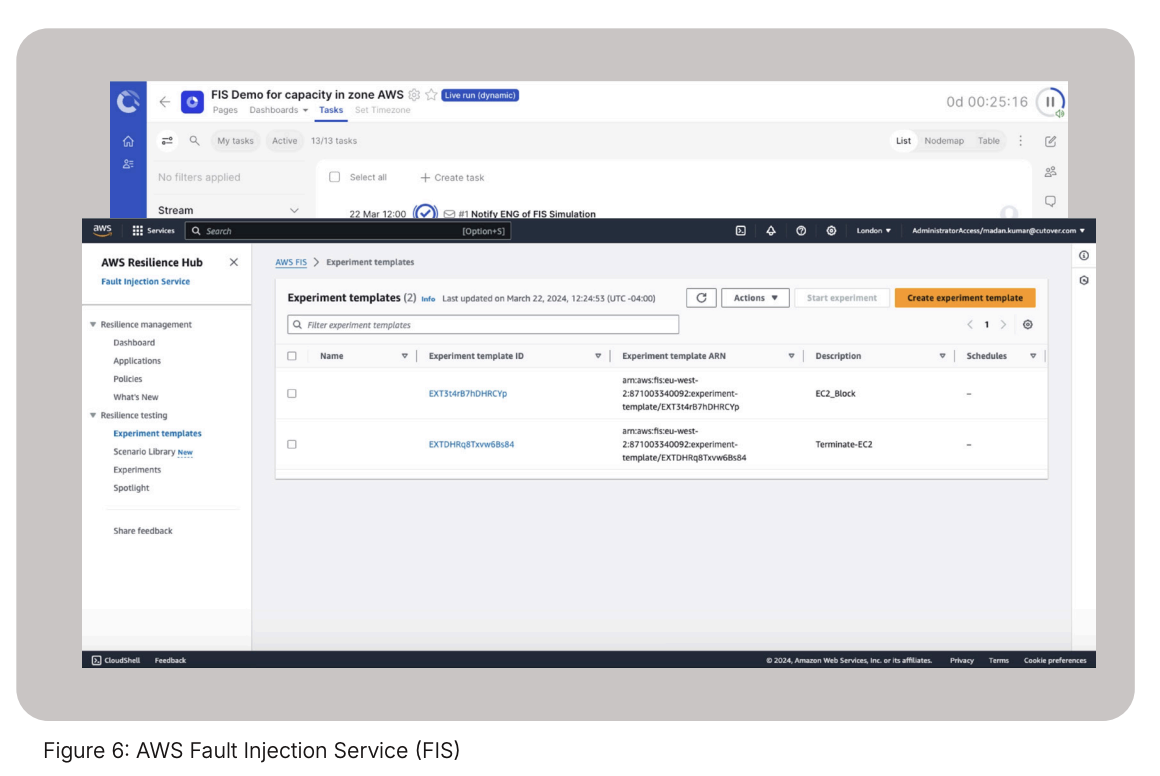Screen dimensions: 1160x776
Task: Open template EXTDHRq8Txvw6Bs84 link
Action: [471, 445]
